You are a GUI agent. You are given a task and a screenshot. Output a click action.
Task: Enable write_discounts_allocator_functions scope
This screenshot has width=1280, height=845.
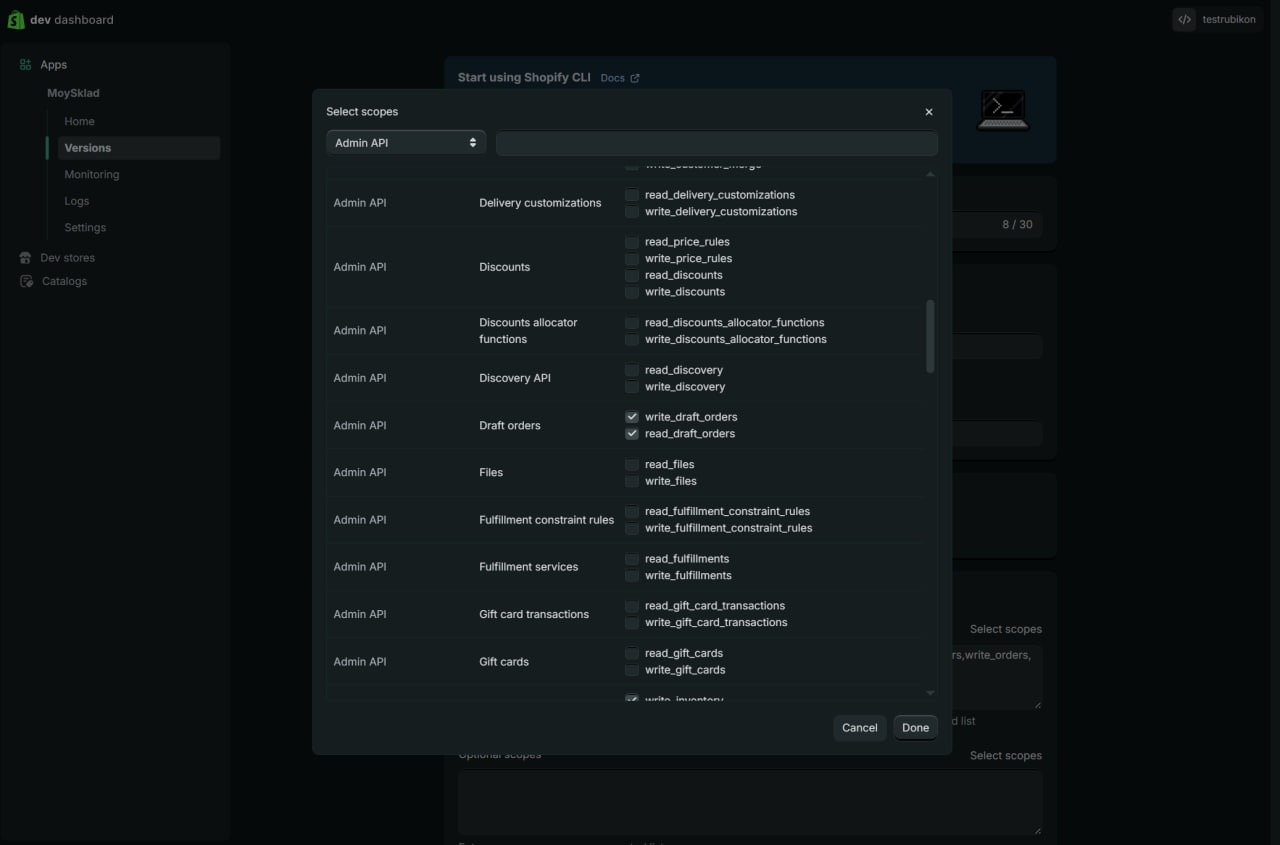632,340
